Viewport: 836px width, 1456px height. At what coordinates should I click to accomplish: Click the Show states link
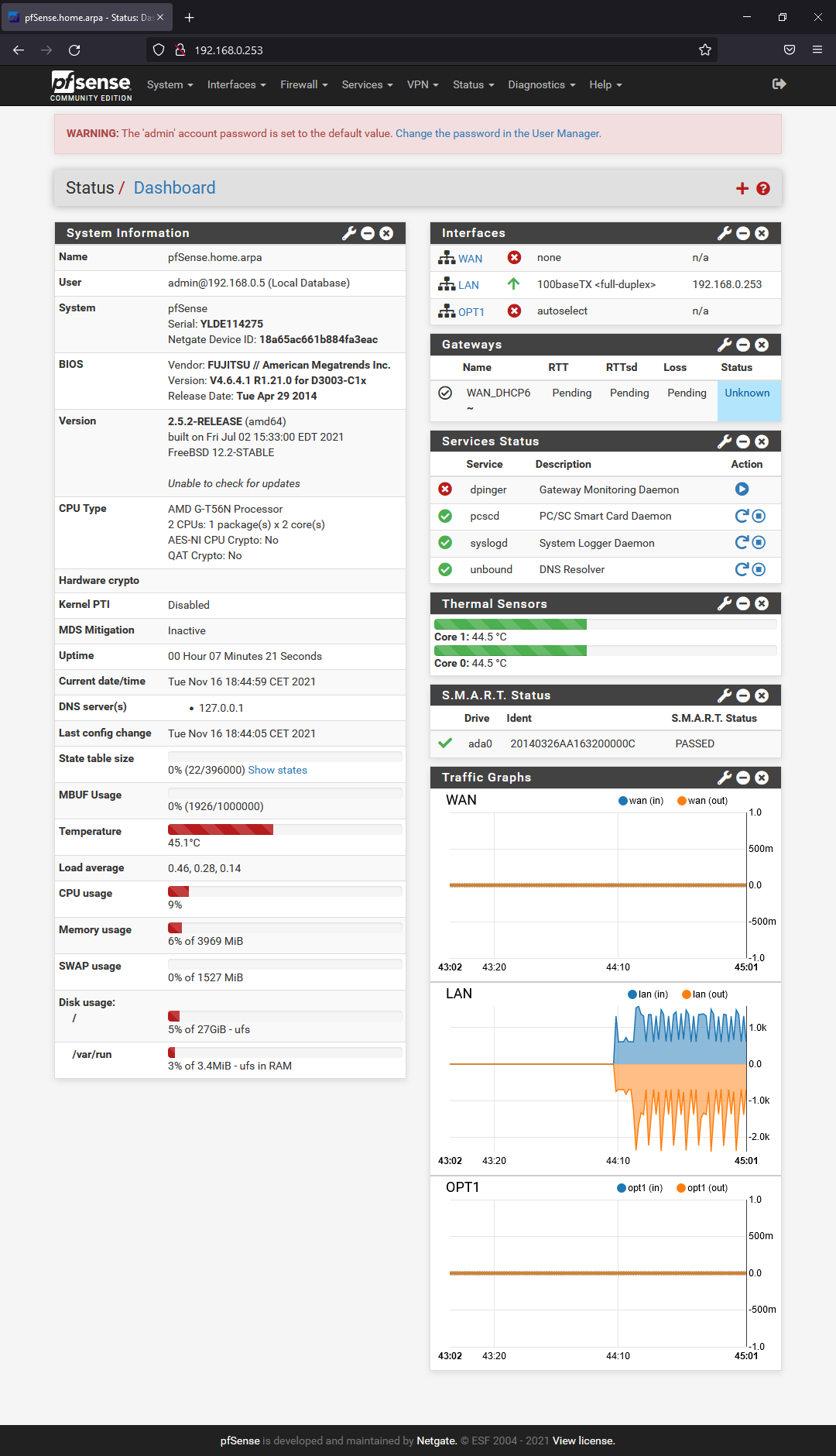[277, 770]
